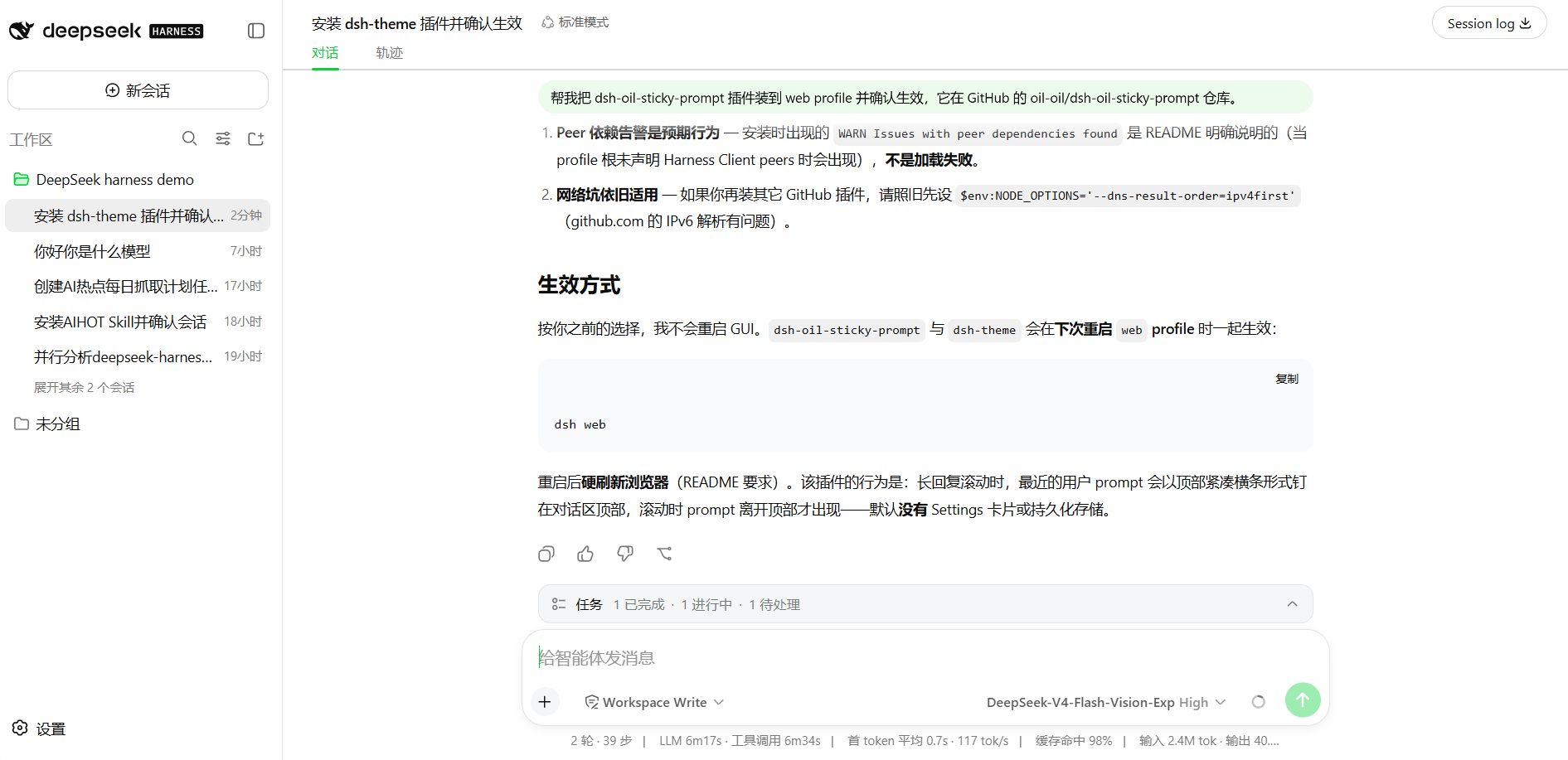1568x760 pixels.
Task: Click the NODE_OPTIONS inline code snippet
Action: 1128,196
